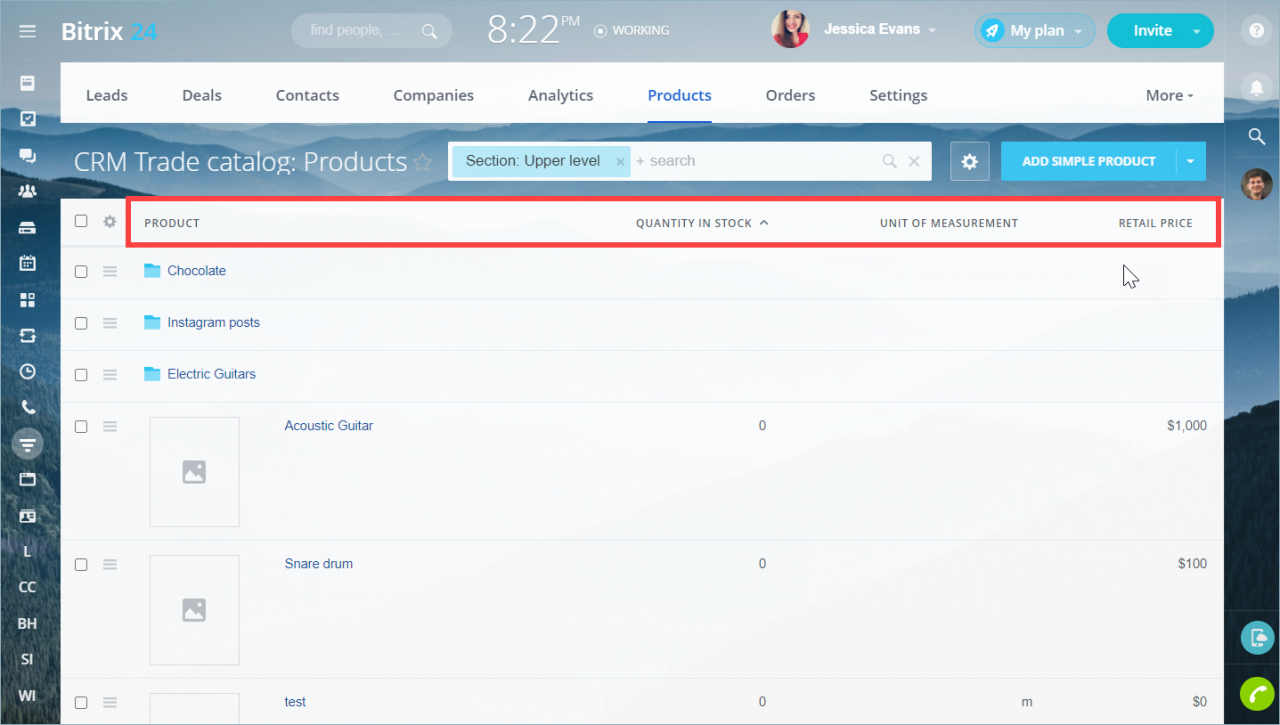This screenshot has width=1280, height=725.
Task: Open the CRM funnel sidebar icon
Action: [x=28, y=443]
